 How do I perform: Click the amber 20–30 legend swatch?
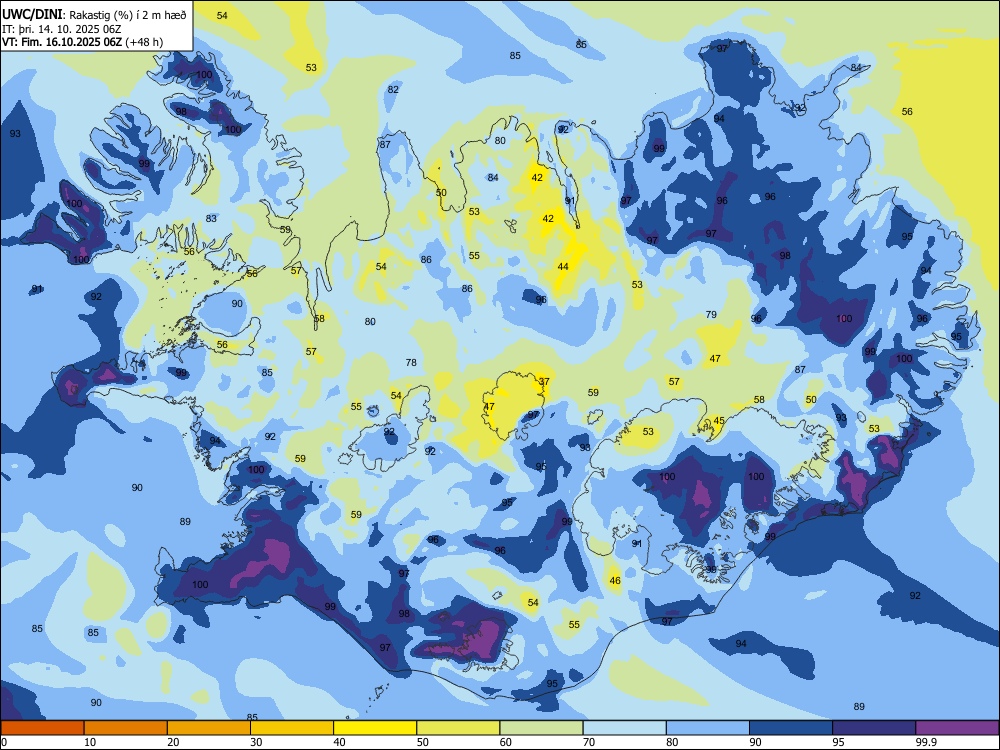[x=209, y=728]
